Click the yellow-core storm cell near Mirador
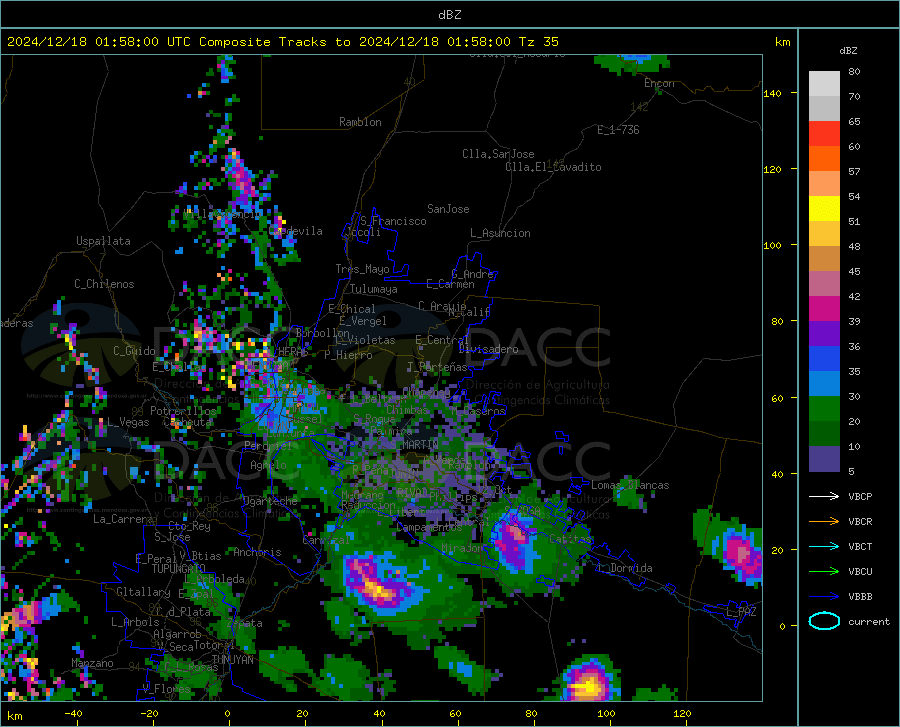 pos(380,586)
